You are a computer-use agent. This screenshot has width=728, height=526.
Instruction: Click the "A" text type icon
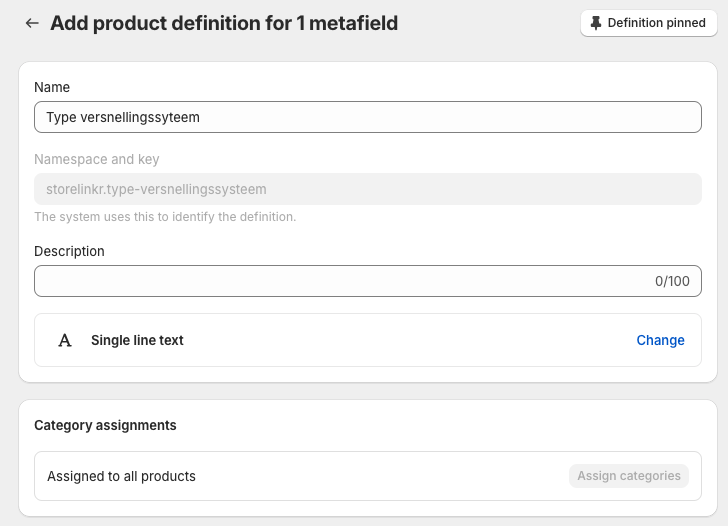pos(65,340)
